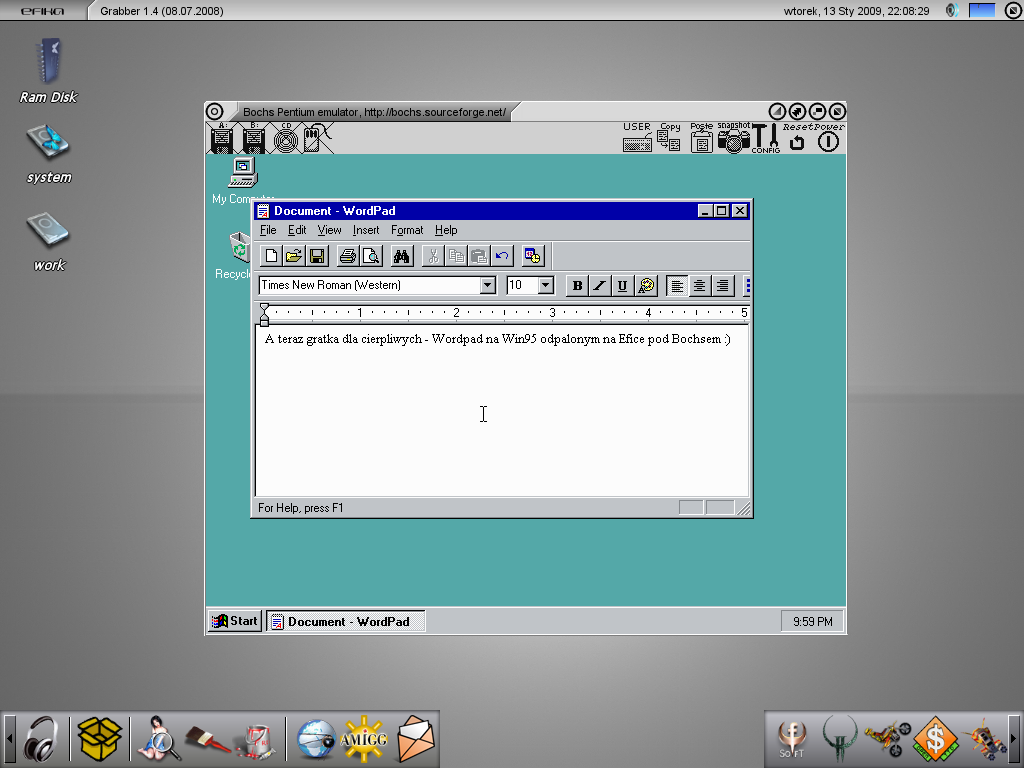Open the Edit menu

[x=296, y=230]
